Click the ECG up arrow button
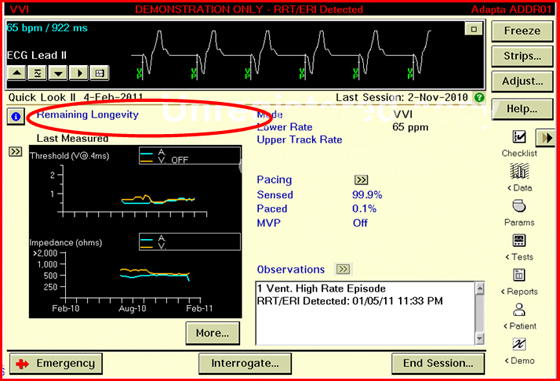The image size is (560, 381). point(16,73)
